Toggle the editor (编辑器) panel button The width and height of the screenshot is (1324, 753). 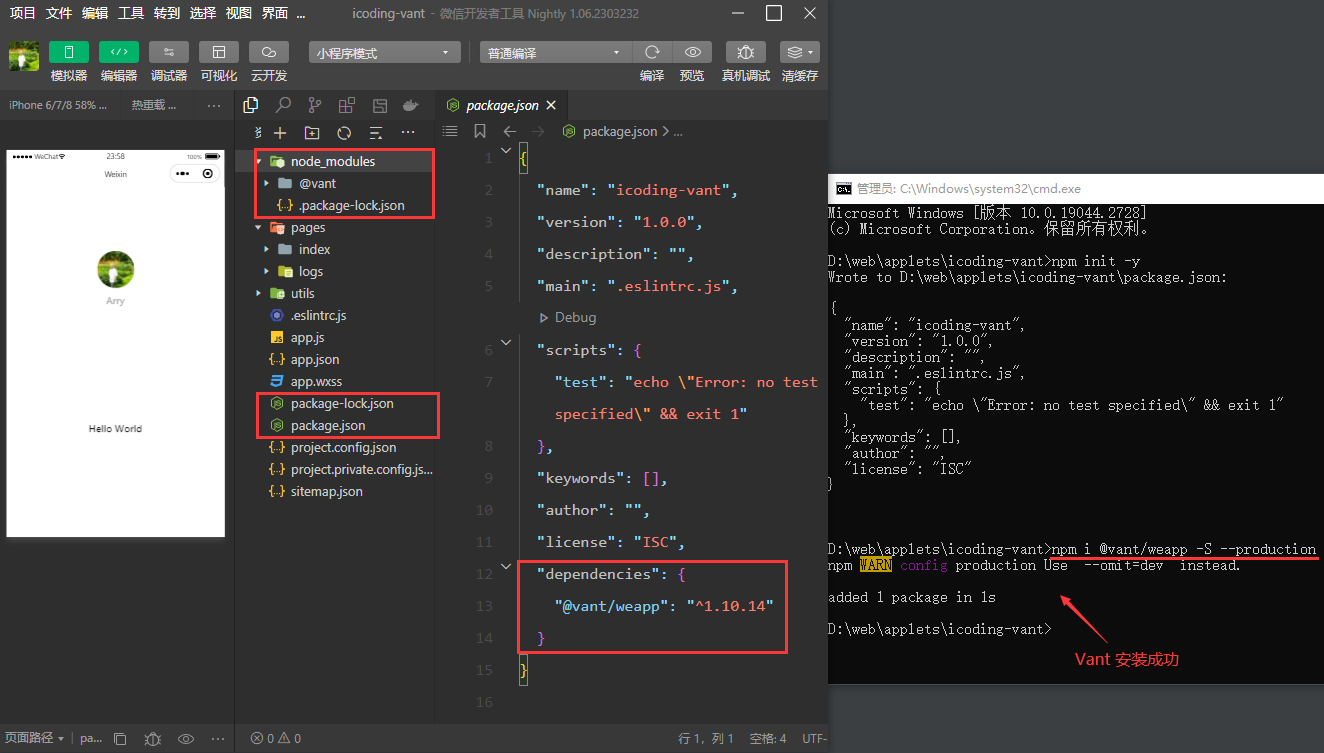pyautogui.click(x=119, y=52)
